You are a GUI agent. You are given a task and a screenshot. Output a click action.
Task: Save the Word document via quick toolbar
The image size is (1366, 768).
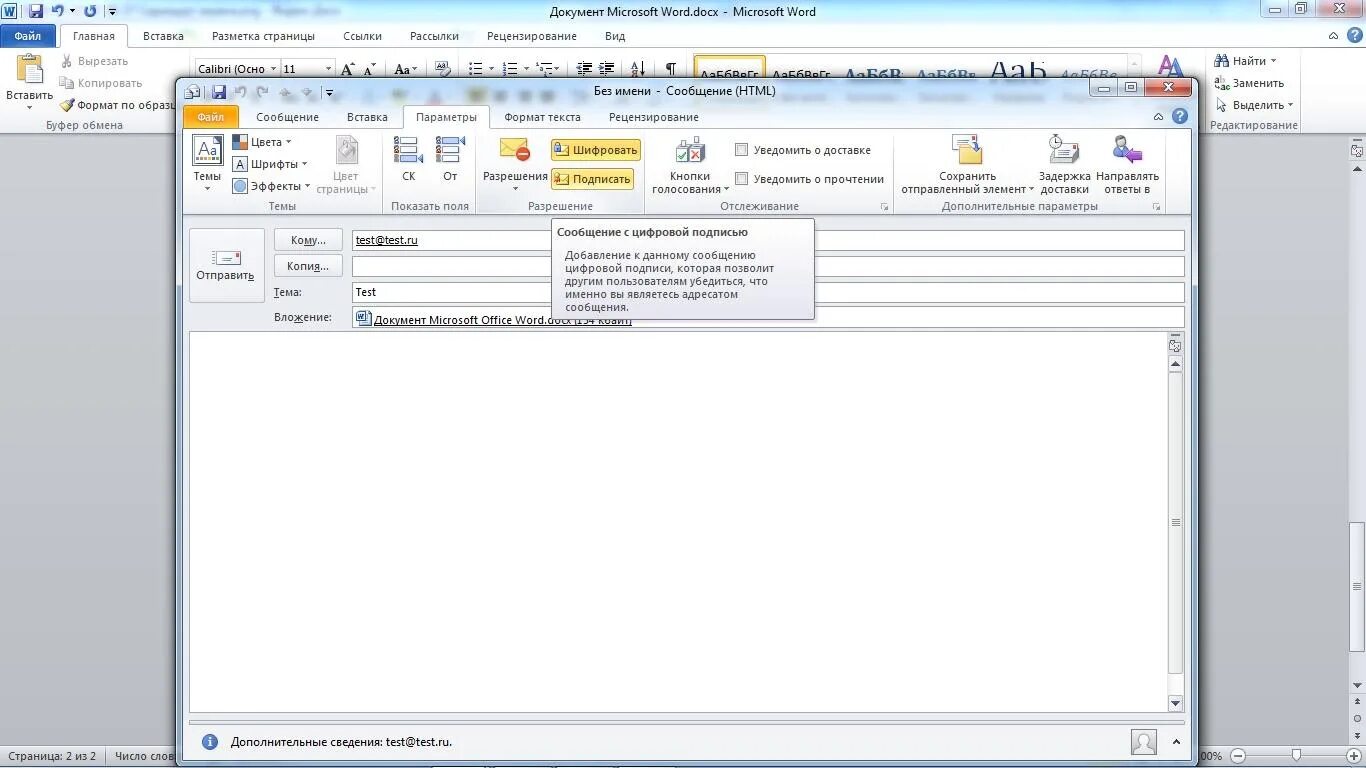[36, 12]
